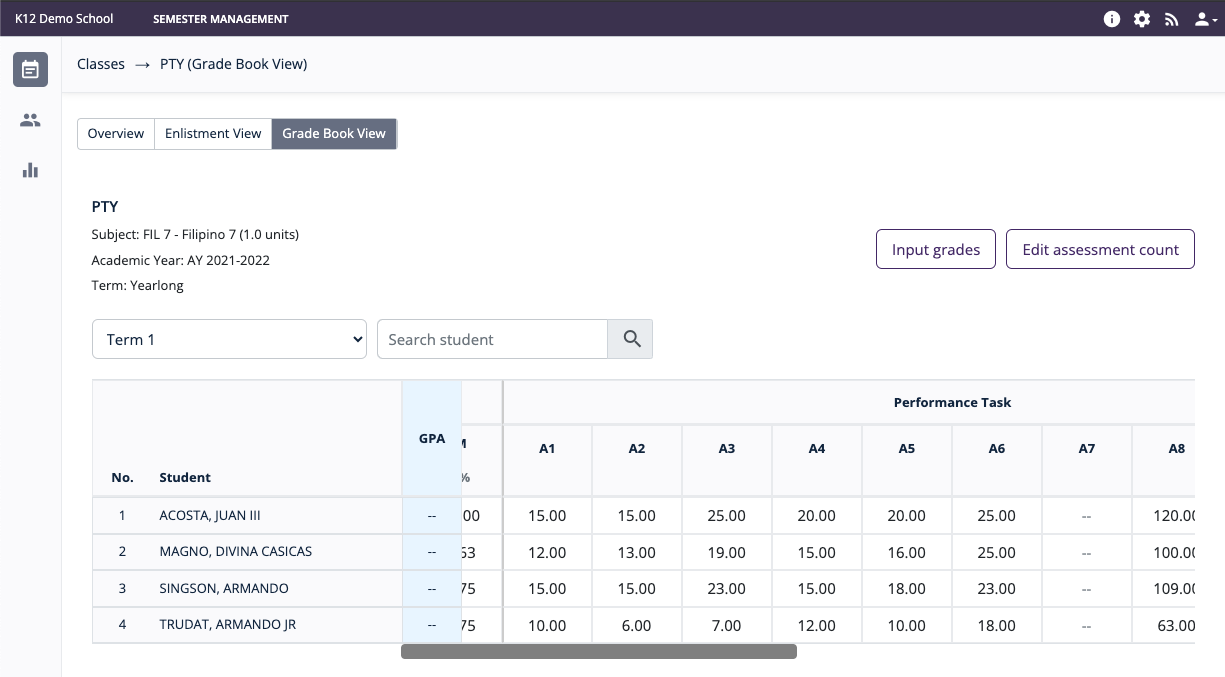Screen dimensions: 1225x677
Task: Click the Input grades button
Action: pos(935,249)
